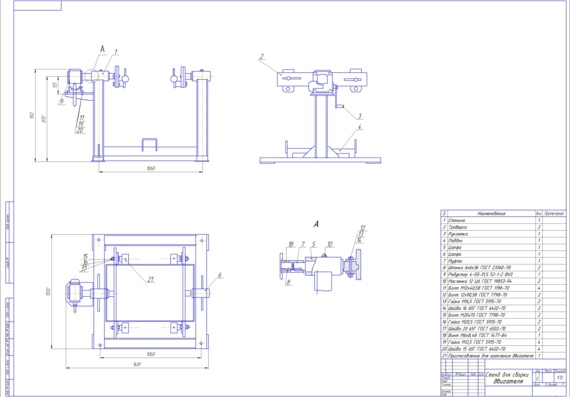
Task: Select the vertical 1000 dimension beside the top view
Action: tap(48, 292)
